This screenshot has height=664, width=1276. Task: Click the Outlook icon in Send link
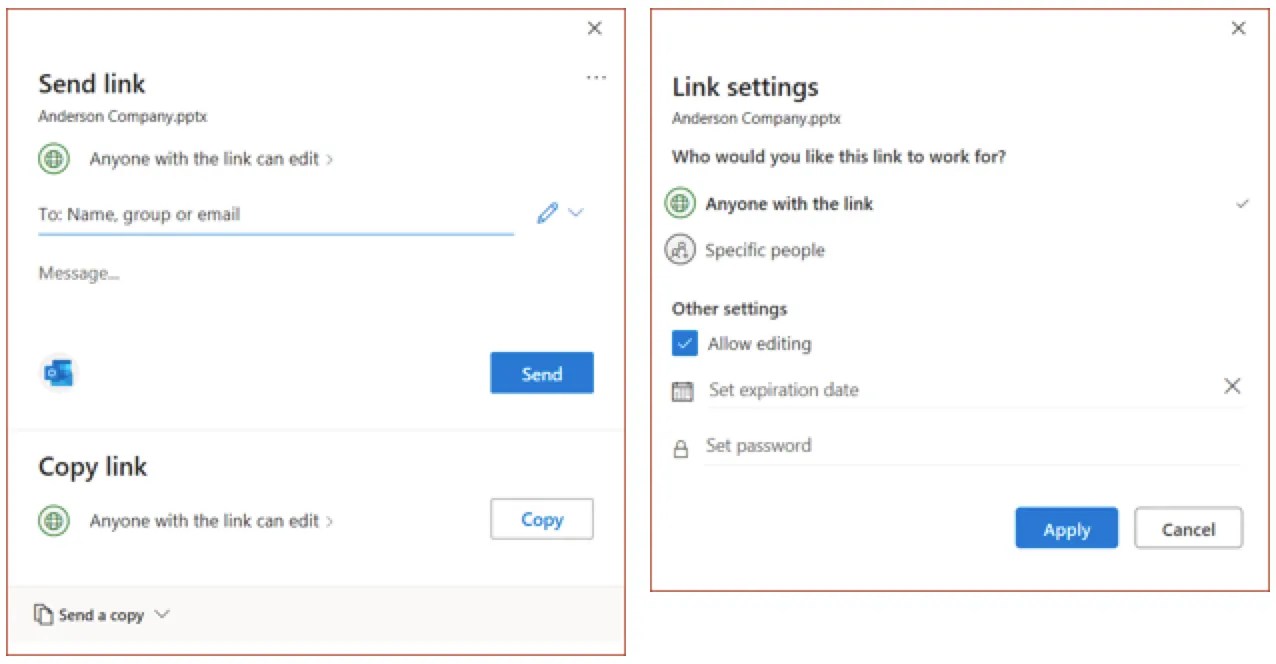pyautogui.click(x=58, y=373)
